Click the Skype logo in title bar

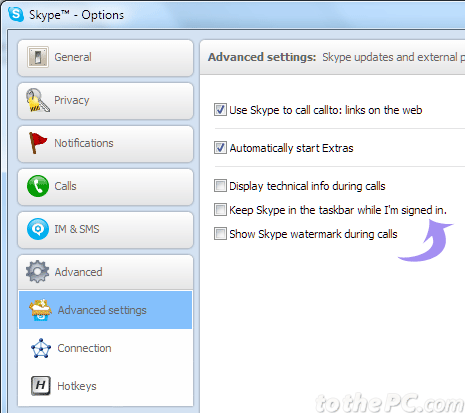click(x=16, y=14)
